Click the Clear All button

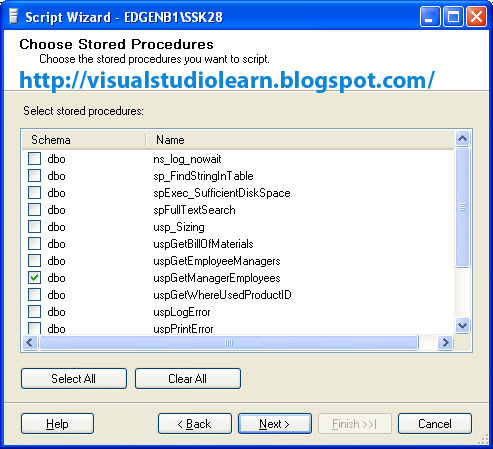[x=188, y=379]
